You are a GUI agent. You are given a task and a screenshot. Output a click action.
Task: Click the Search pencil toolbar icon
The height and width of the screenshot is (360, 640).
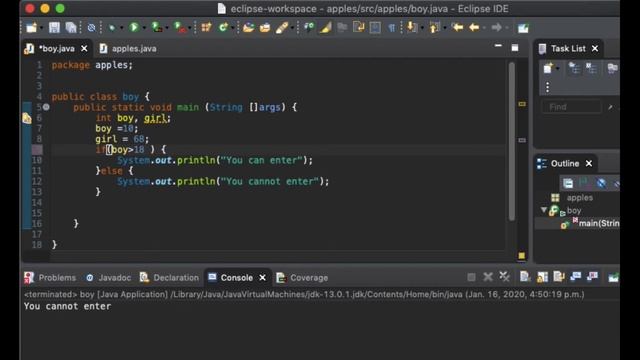pyautogui.click(x=282, y=28)
